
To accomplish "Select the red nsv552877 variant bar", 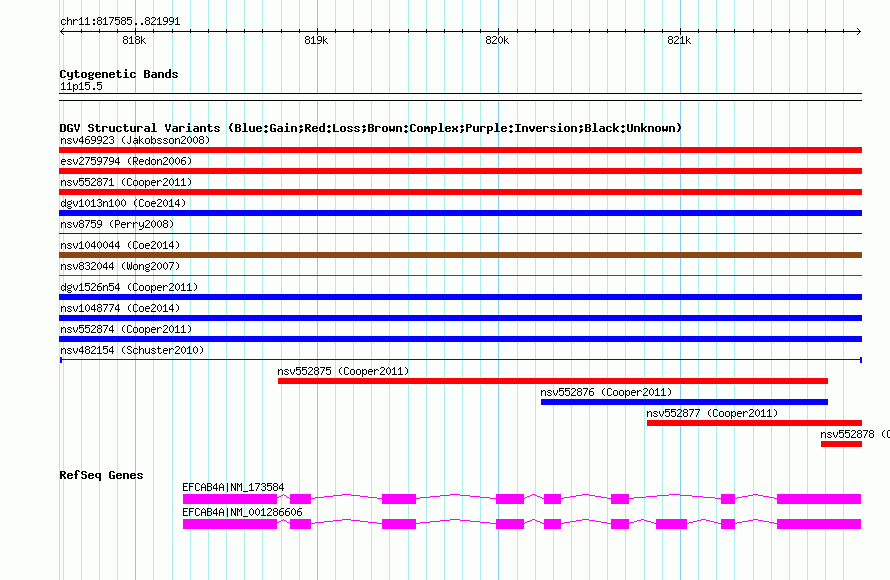I will tap(754, 423).
